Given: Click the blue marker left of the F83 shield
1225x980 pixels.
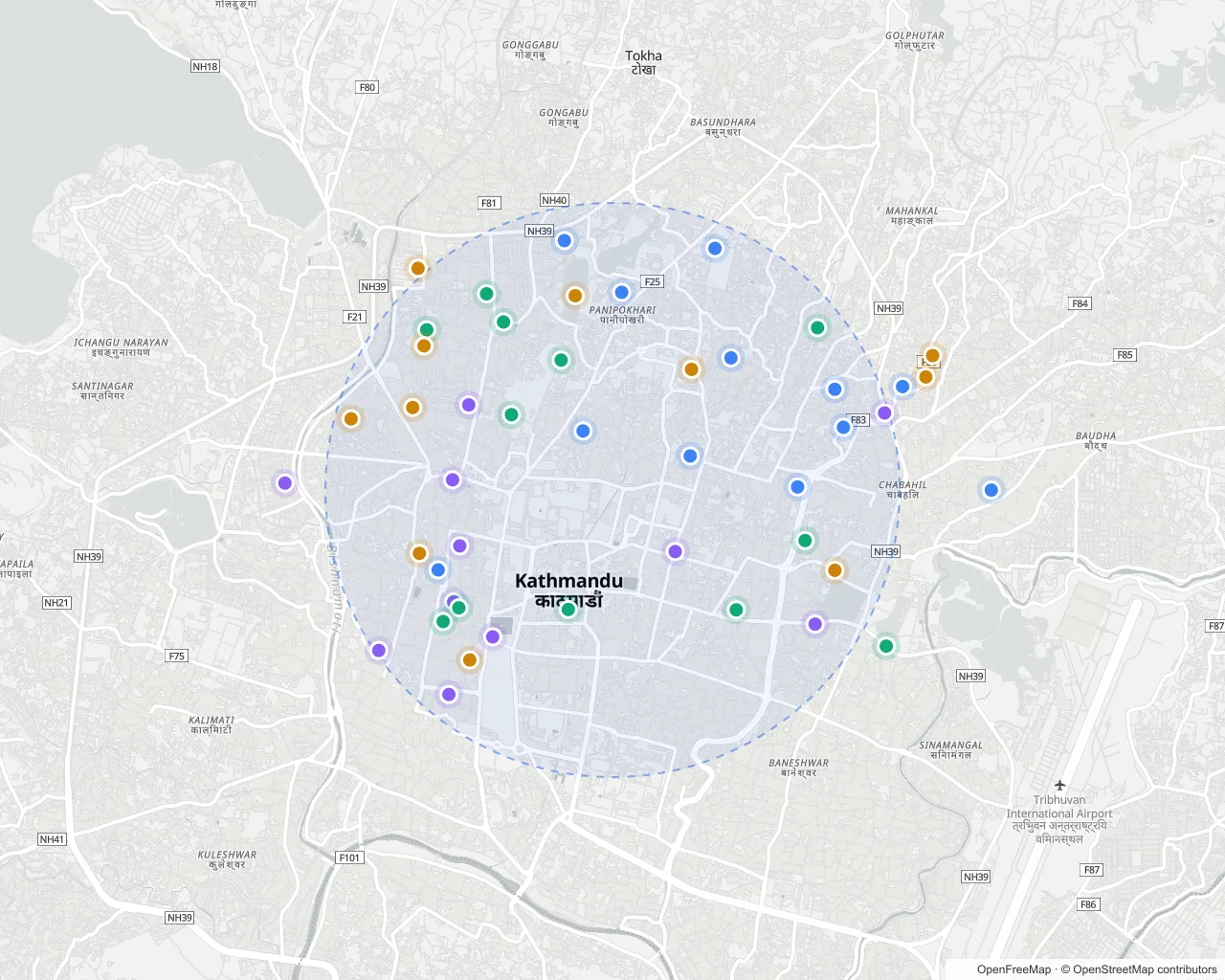Looking at the screenshot, I should point(843,427).
